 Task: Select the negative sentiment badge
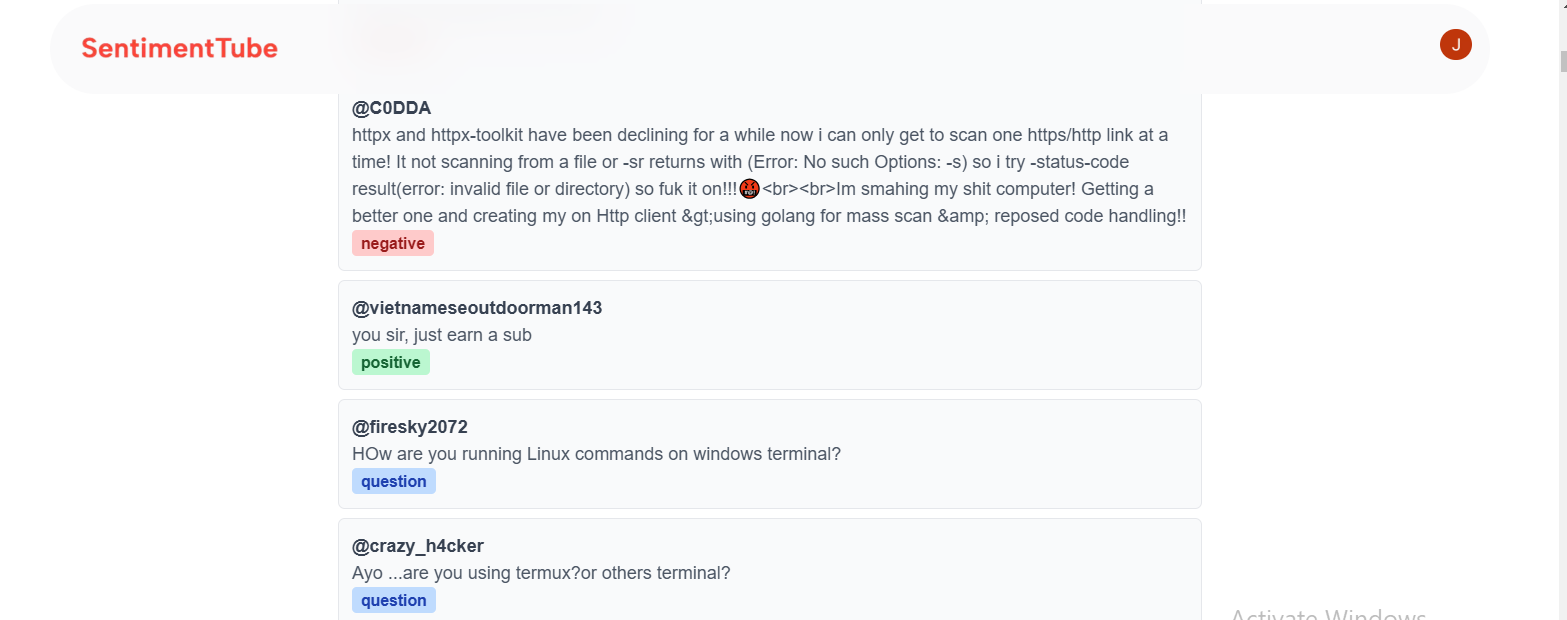(392, 243)
